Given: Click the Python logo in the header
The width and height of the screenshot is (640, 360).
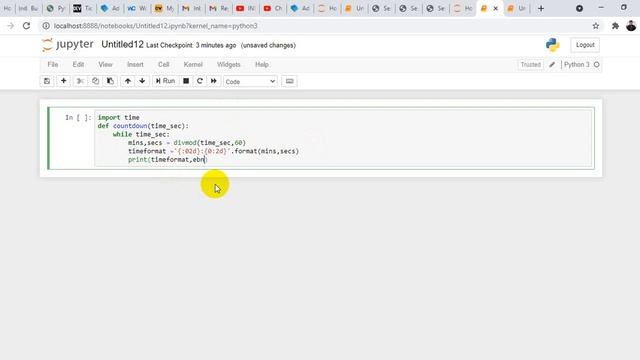Looking at the screenshot, I should pyautogui.click(x=552, y=45).
